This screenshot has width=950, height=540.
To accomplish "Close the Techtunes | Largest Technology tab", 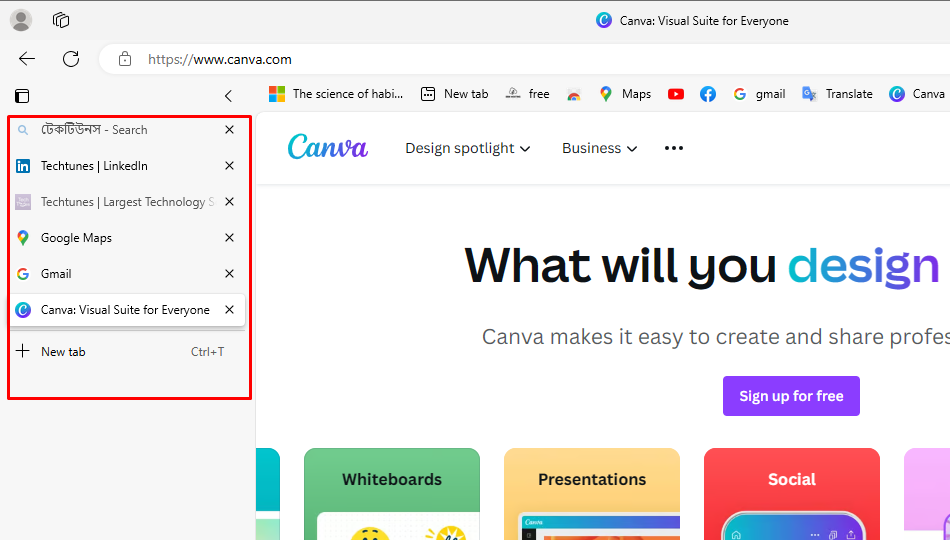I will [230, 202].
